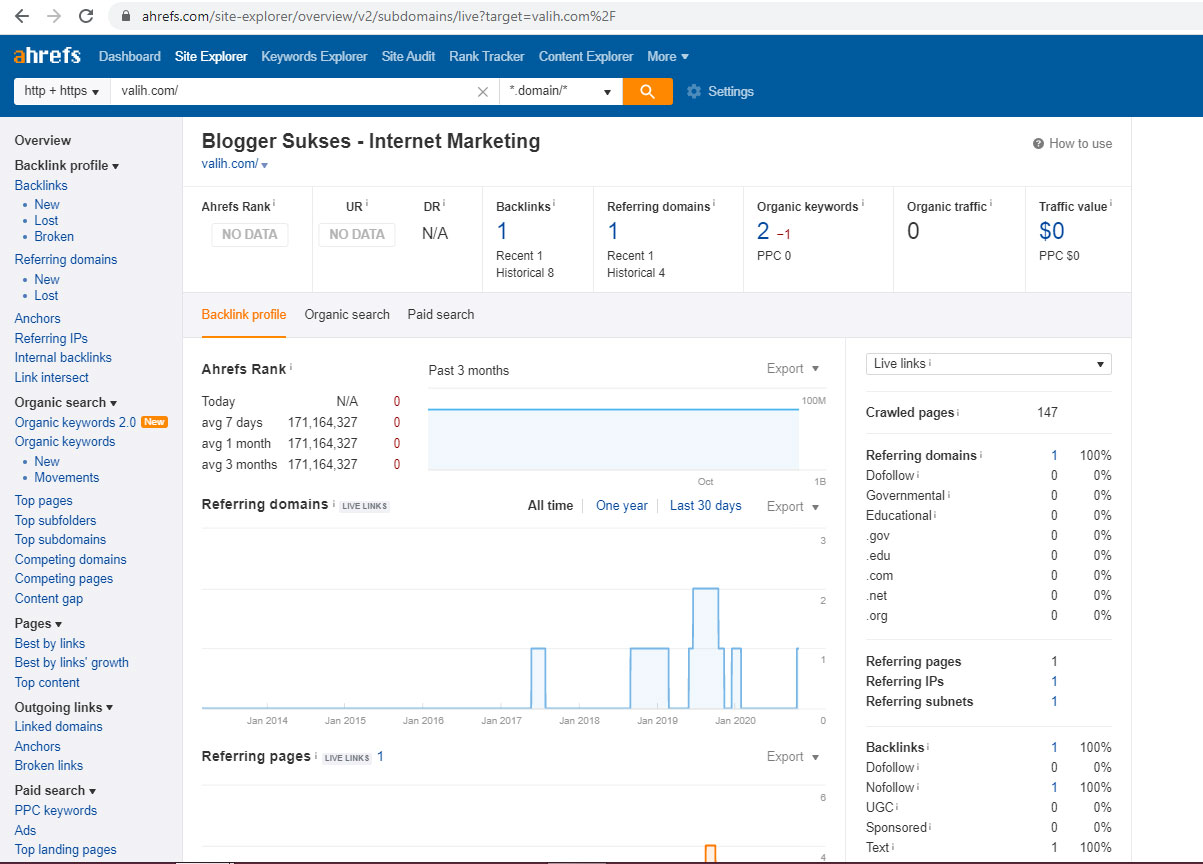Go back with browser back arrow

click(21, 16)
